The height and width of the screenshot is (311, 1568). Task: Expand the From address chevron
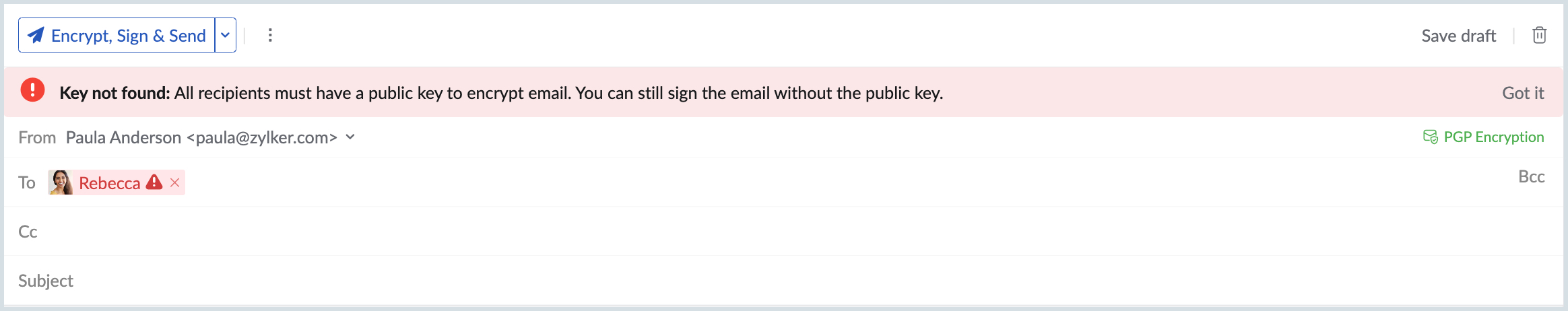pos(350,137)
